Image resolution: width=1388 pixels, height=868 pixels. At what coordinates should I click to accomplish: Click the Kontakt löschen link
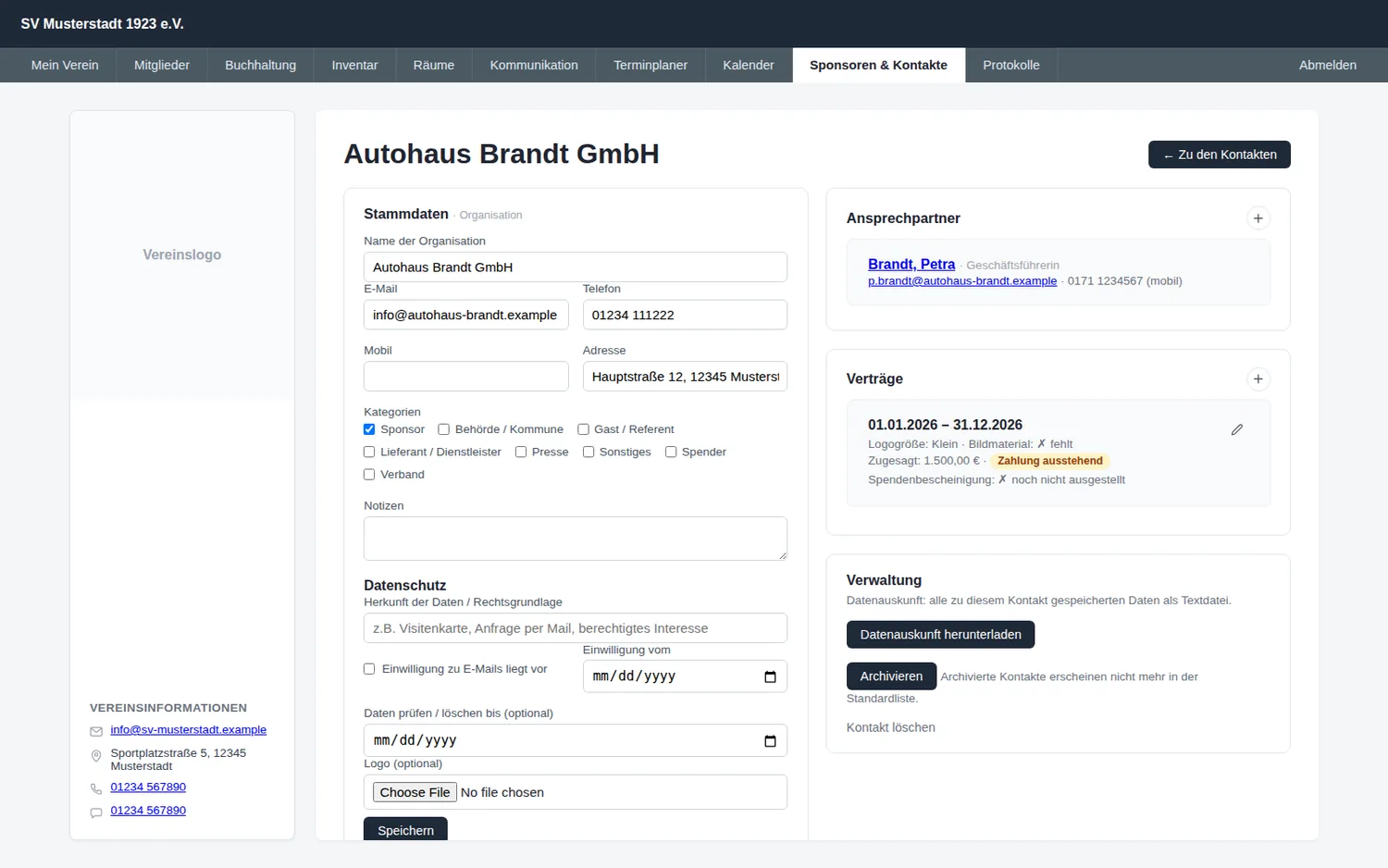click(x=891, y=727)
